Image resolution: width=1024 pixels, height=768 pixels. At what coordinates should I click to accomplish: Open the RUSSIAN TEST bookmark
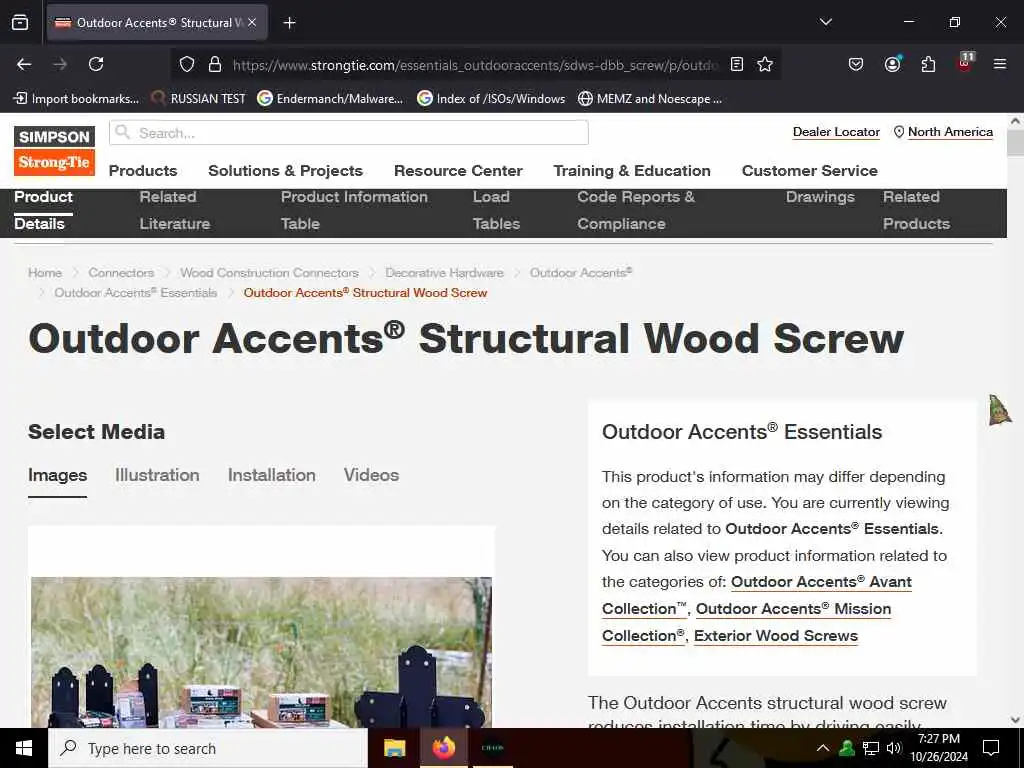199,99
